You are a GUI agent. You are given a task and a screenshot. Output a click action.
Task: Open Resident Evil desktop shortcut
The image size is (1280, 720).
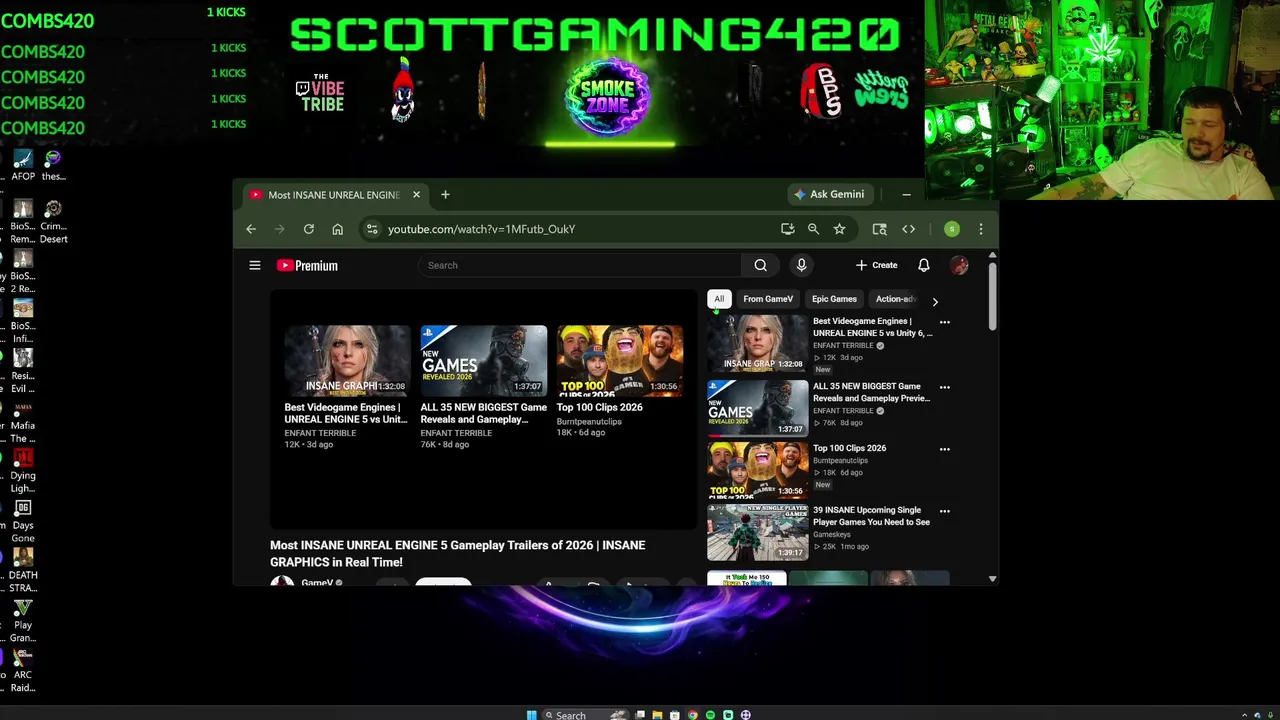(23, 372)
